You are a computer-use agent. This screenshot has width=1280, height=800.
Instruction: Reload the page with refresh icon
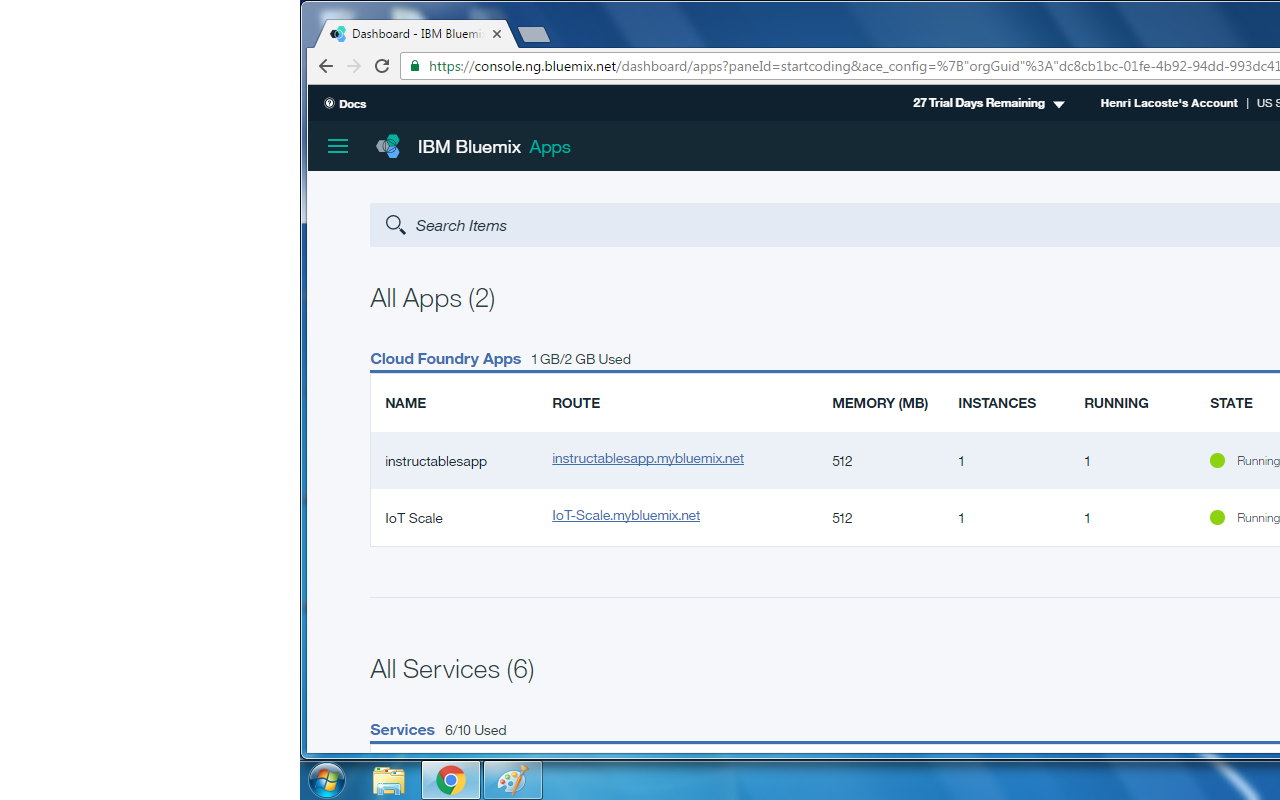(382, 66)
